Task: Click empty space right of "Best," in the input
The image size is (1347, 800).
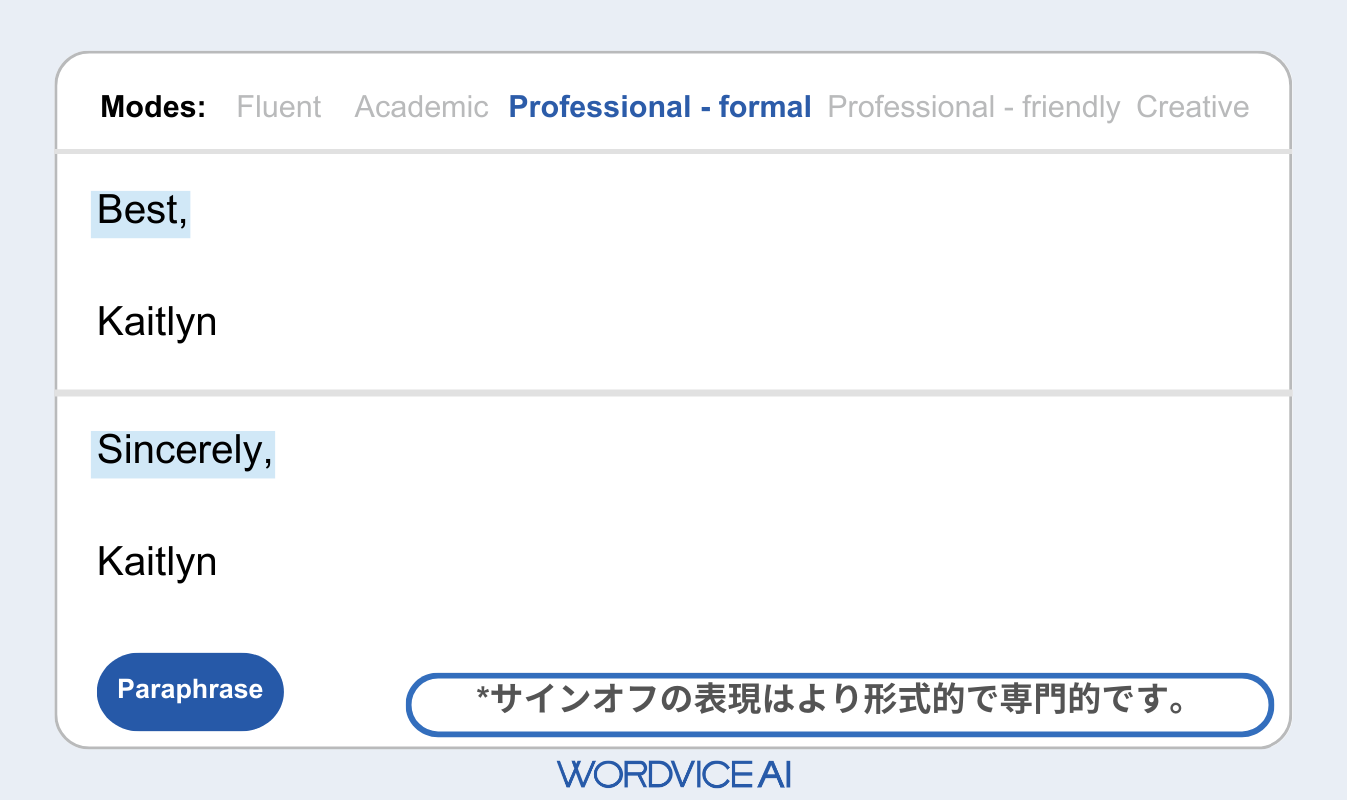Action: point(700,213)
